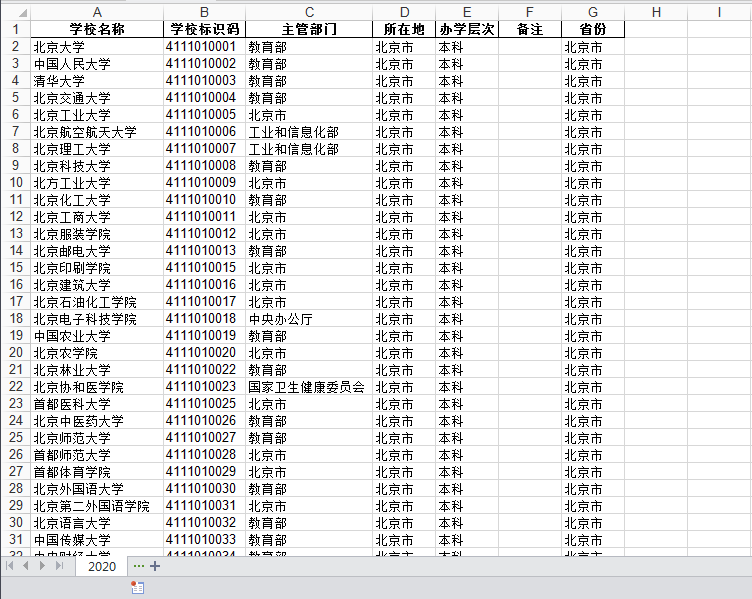Select column H header

tap(656, 12)
